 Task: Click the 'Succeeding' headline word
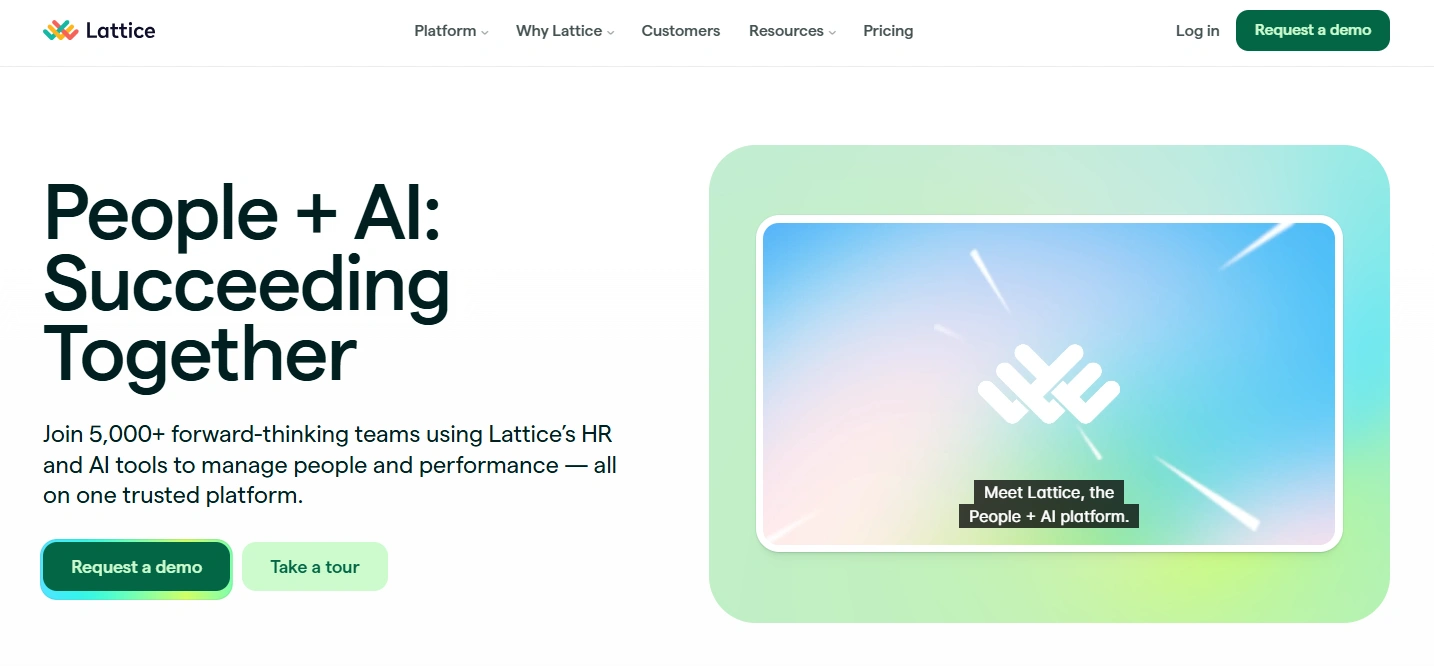click(247, 286)
